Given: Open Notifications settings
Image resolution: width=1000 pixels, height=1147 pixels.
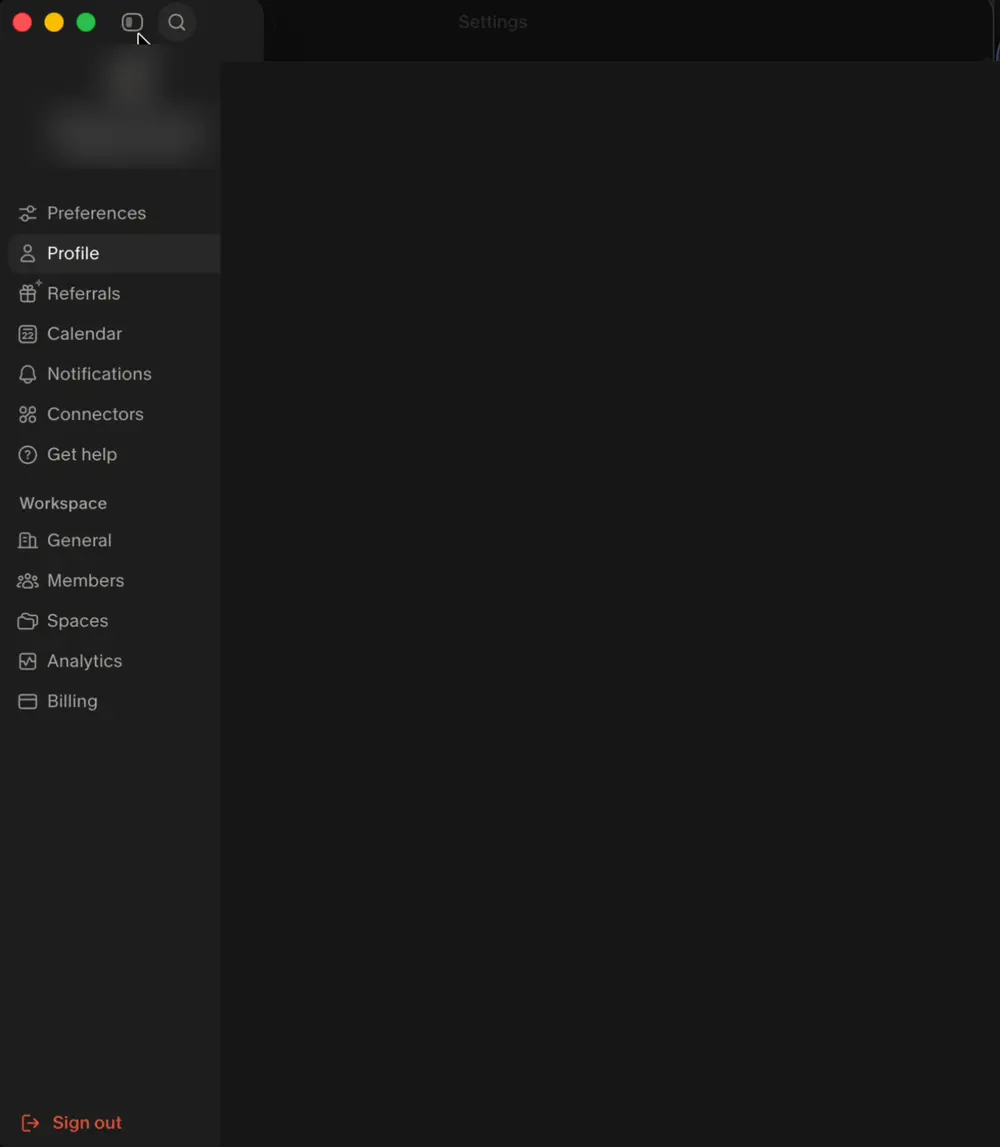Looking at the screenshot, I should 114,375.
